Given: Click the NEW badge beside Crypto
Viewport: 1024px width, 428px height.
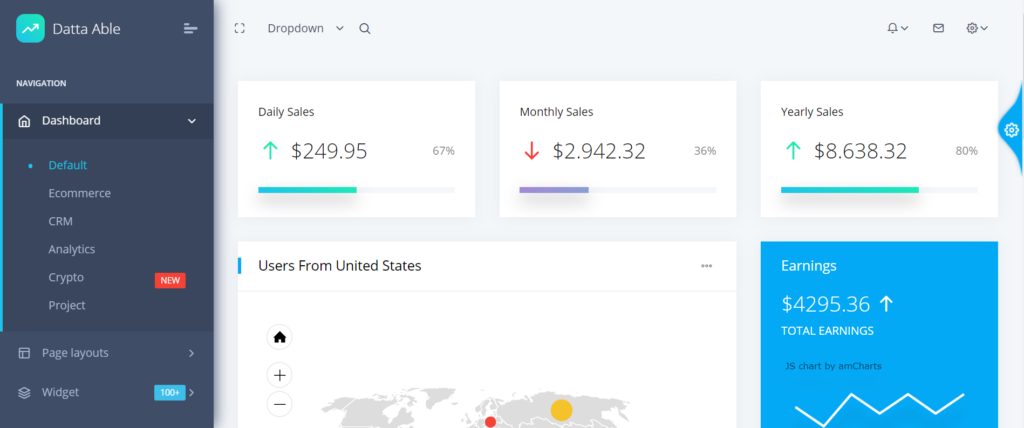Looking at the screenshot, I should pyautogui.click(x=170, y=280).
